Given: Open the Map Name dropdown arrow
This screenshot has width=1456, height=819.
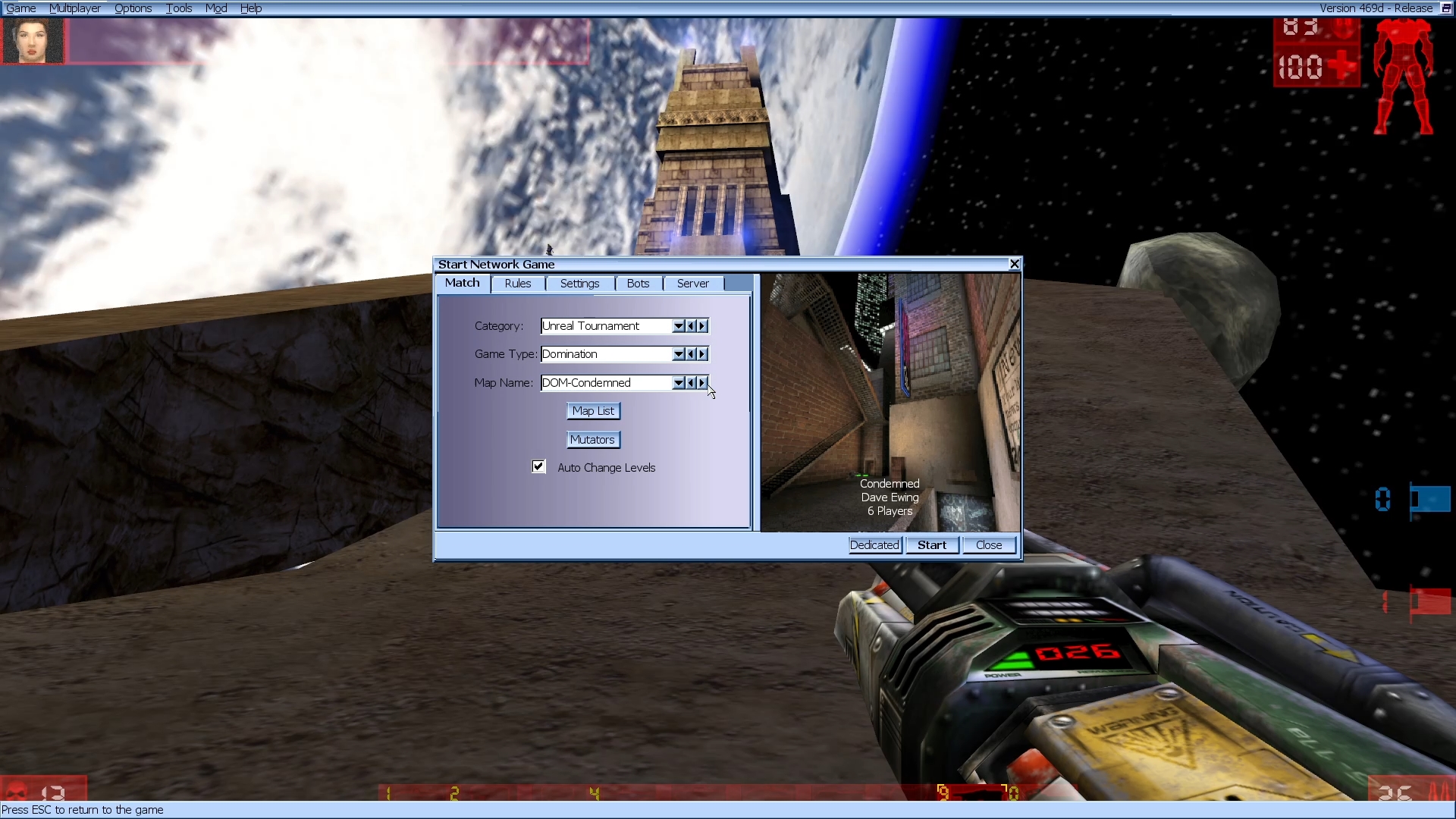Looking at the screenshot, I should (679, 383).
